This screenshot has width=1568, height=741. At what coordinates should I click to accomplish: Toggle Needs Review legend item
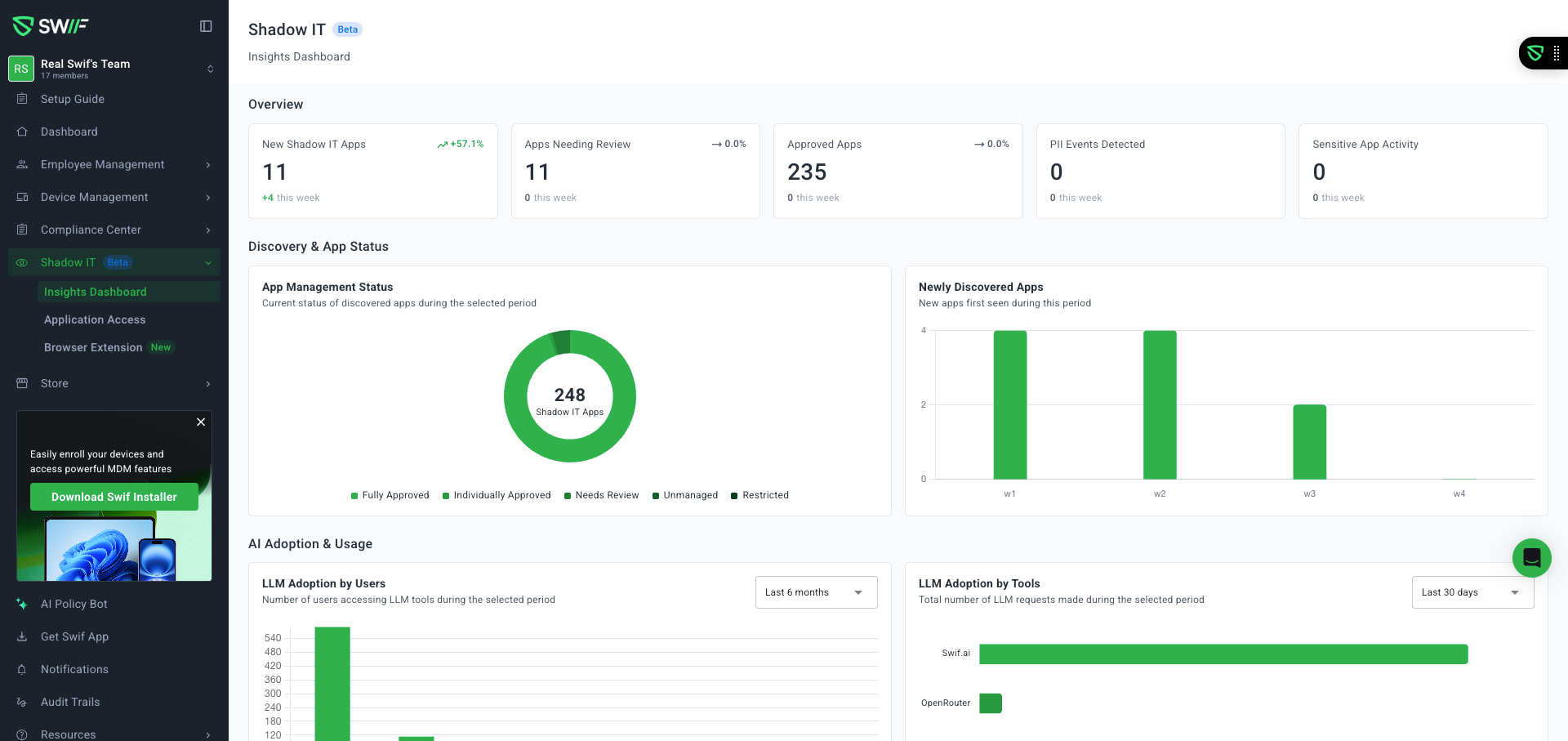(601, 495)
